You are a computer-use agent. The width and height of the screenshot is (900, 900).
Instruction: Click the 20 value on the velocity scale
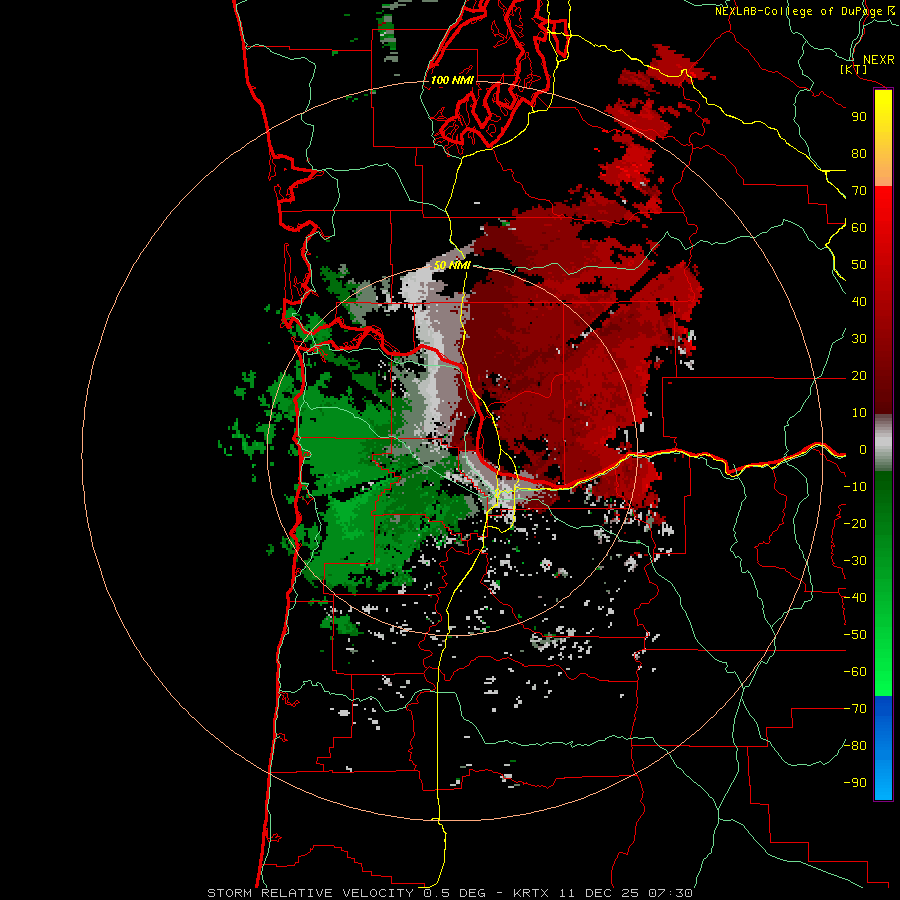[859, 376]
